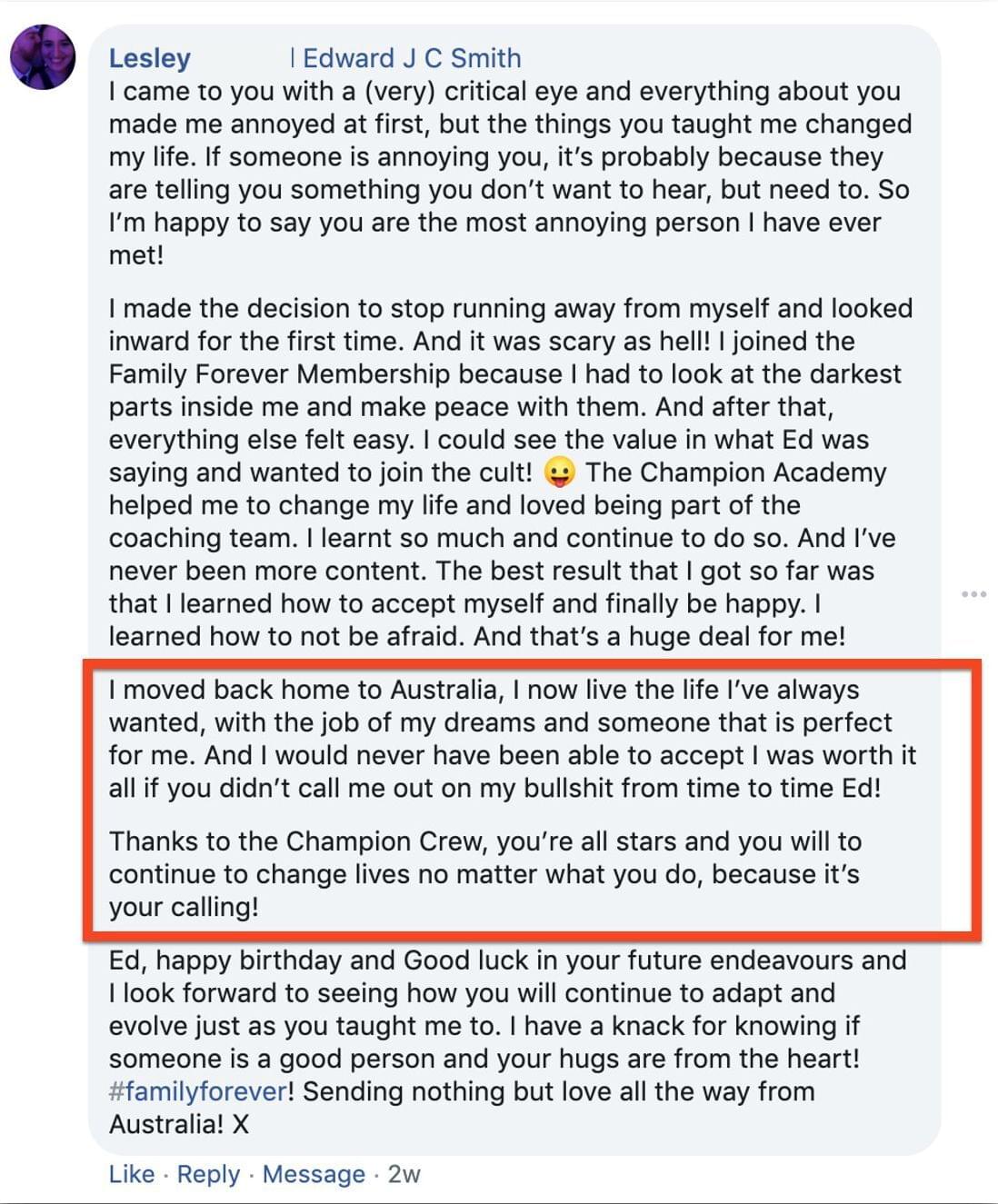The width and height of the screenshot is (998, 1204).
Task: Open Lesley's profile picture avatar
Action: point(43,56)
